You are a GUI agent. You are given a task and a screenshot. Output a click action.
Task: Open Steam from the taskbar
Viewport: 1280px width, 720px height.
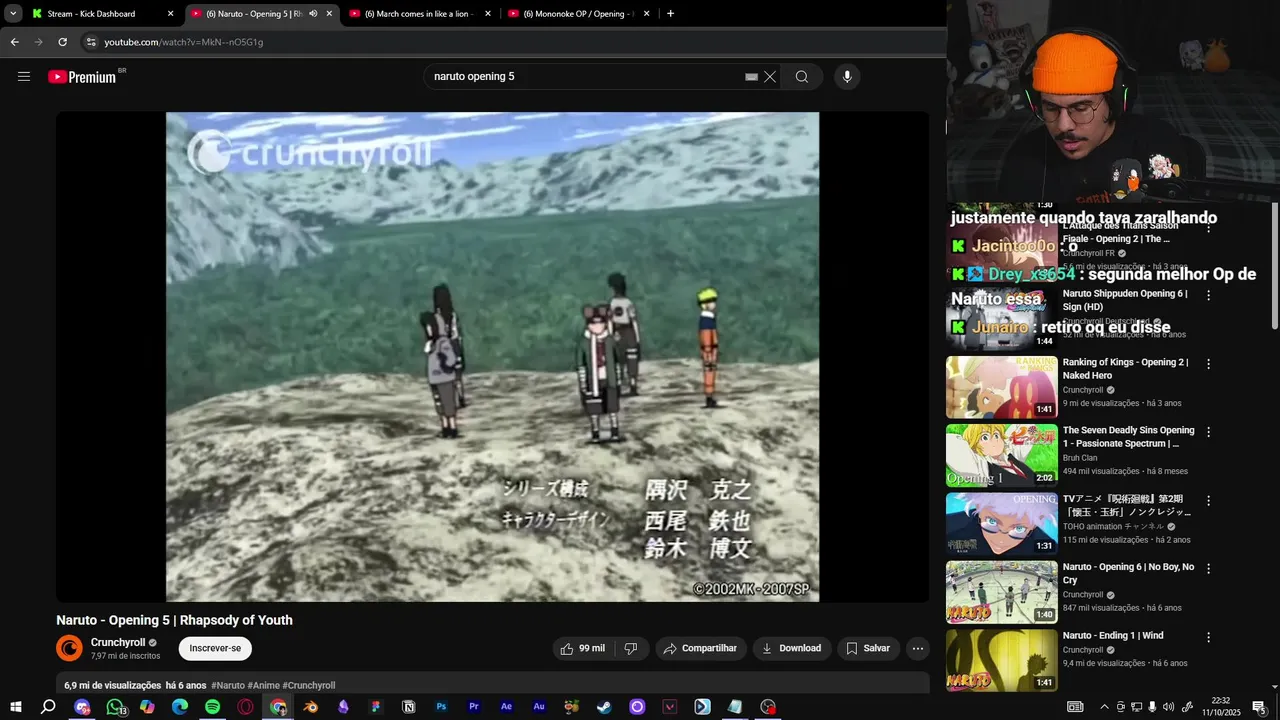coord(604,707)
